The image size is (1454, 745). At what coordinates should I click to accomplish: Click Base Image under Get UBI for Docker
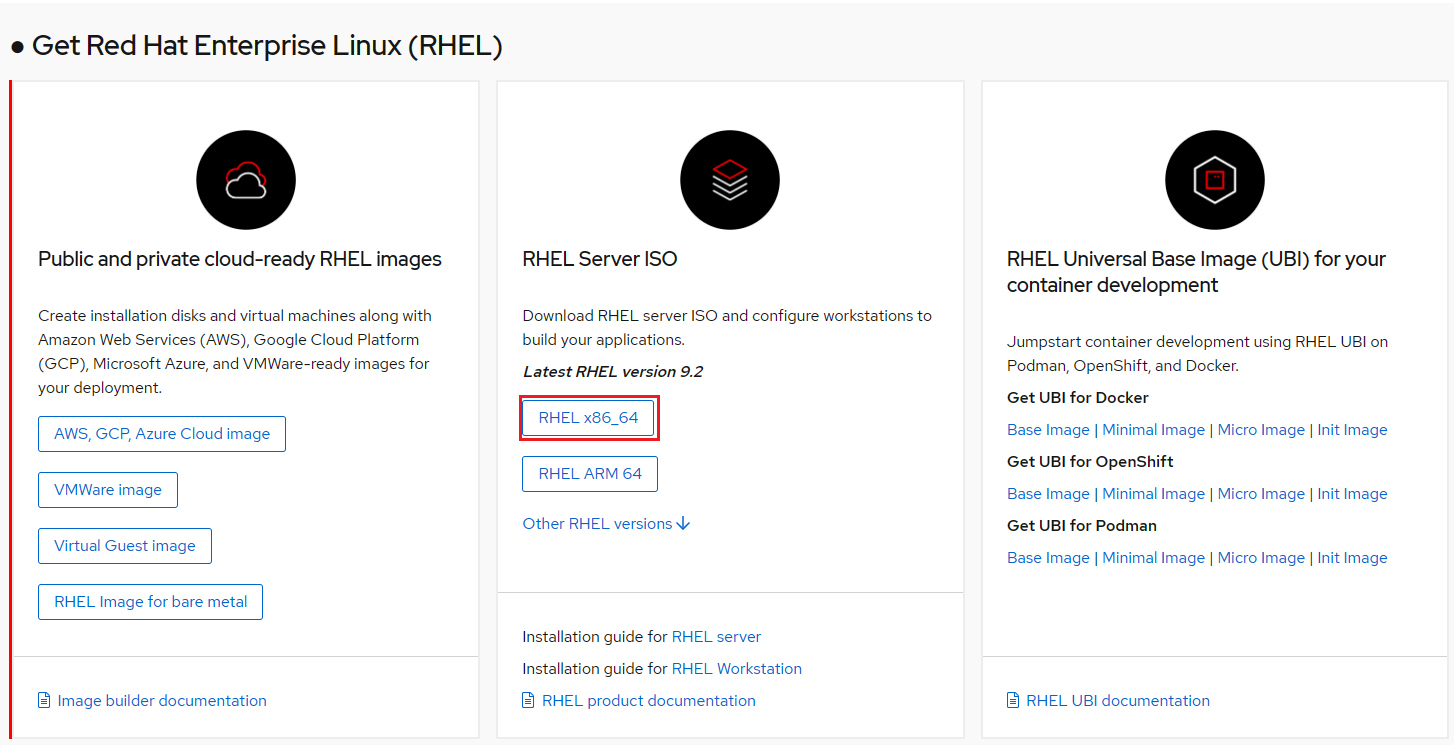pos(1048,429)
